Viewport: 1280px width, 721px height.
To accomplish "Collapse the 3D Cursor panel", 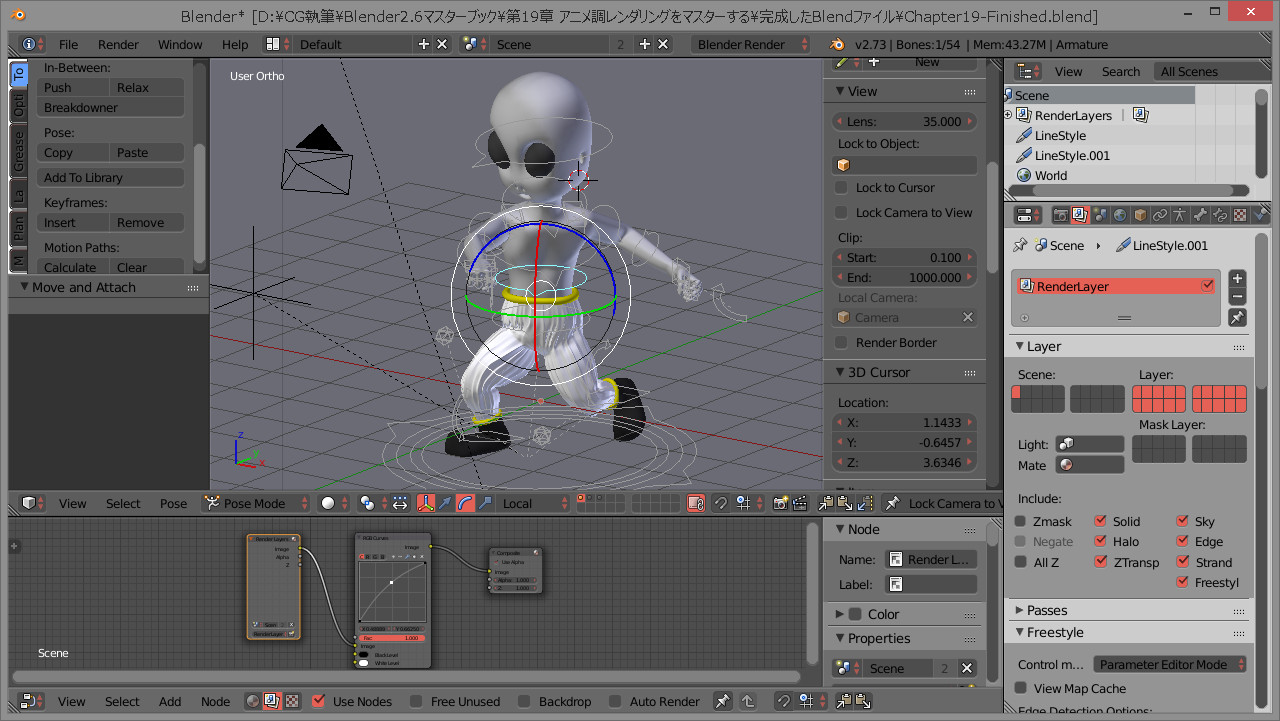I will 842,372.
